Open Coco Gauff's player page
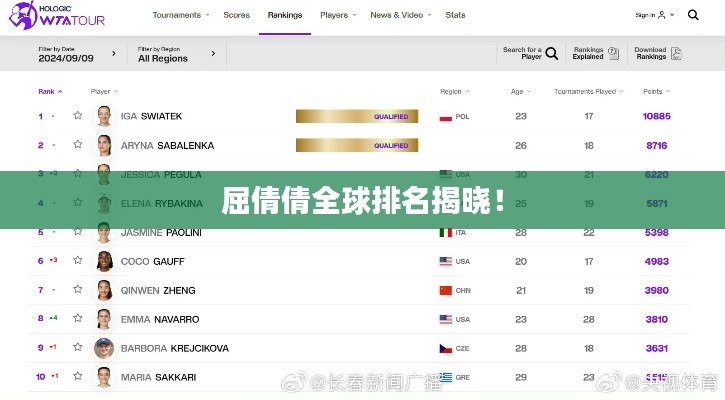Viewport: 725px width, 400px height. (153, 262)
